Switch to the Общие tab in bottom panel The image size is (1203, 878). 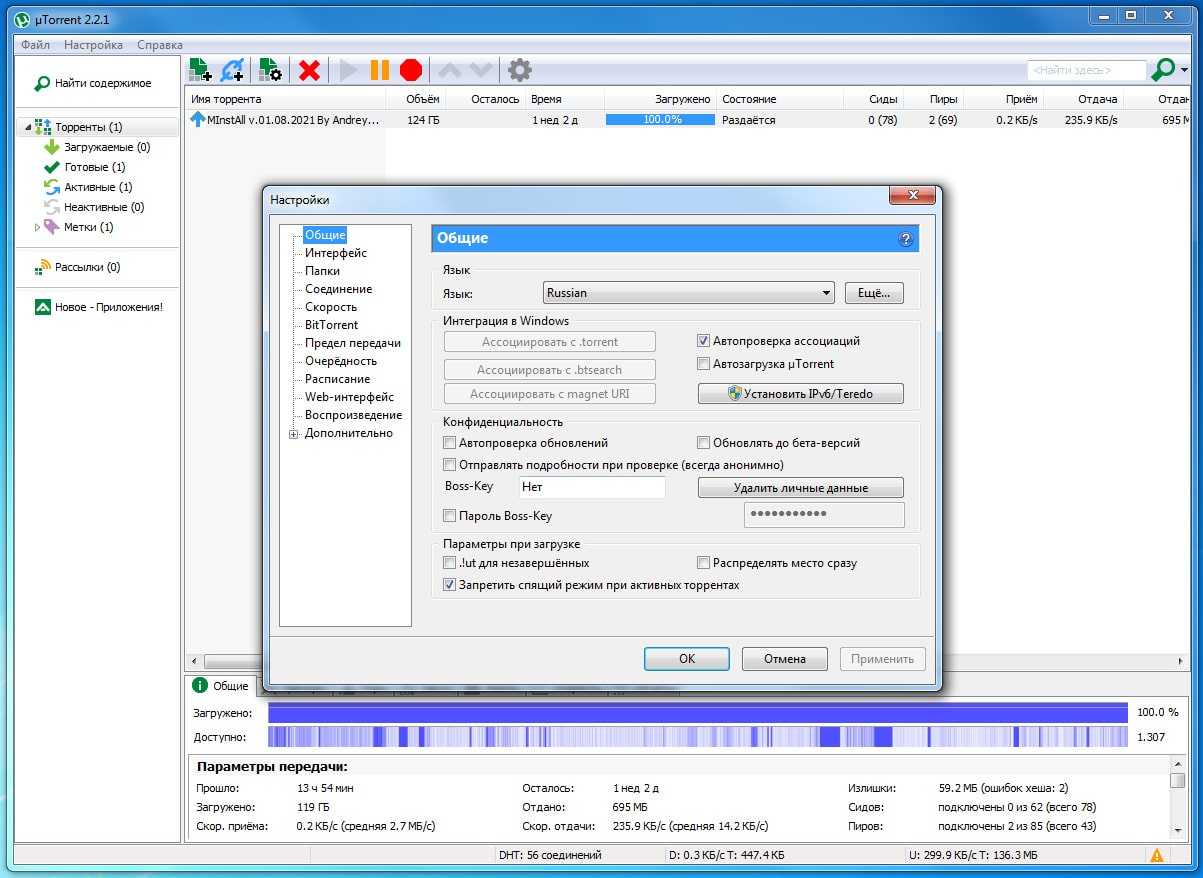click(x=221, y=685)
